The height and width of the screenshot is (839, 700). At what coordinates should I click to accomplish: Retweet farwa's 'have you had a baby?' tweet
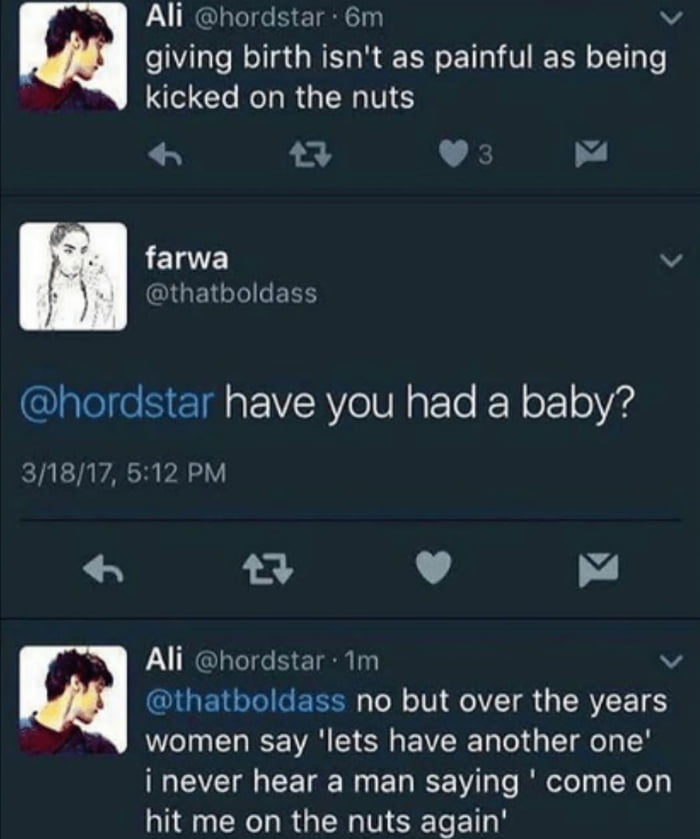click(269, 569)
